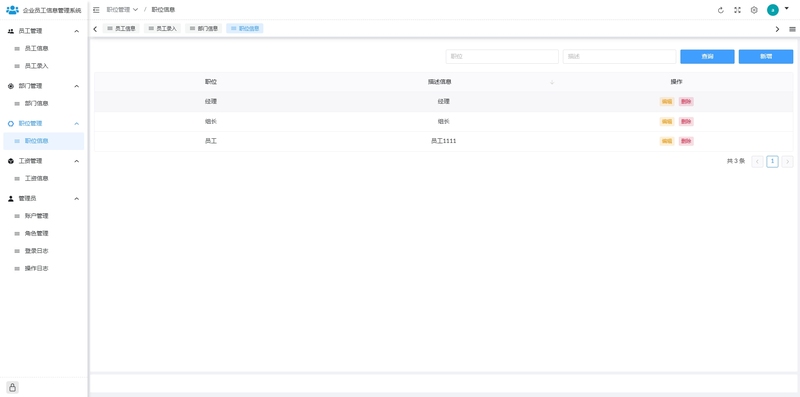Open the settings gear icon
800x397 pixels.
click(x=754, y=10)
